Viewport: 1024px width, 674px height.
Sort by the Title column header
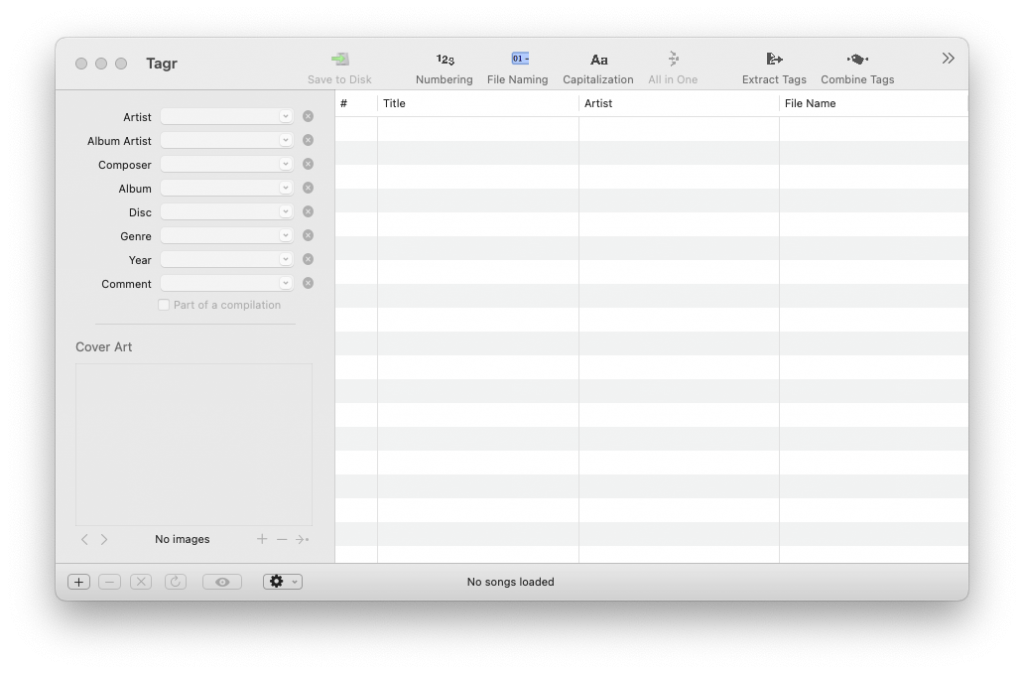(478, 103)
